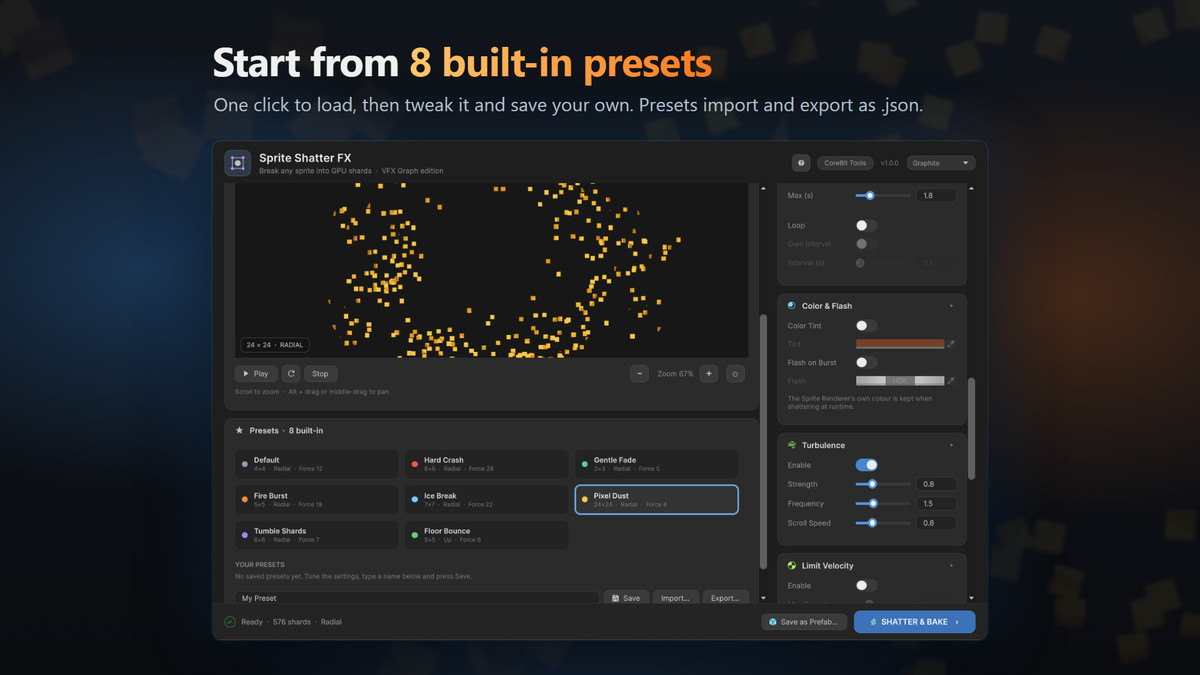Enable the Flash on Burst switch
The height and width of the screenshot is (675, 1200).
click(x=866, y=362)
